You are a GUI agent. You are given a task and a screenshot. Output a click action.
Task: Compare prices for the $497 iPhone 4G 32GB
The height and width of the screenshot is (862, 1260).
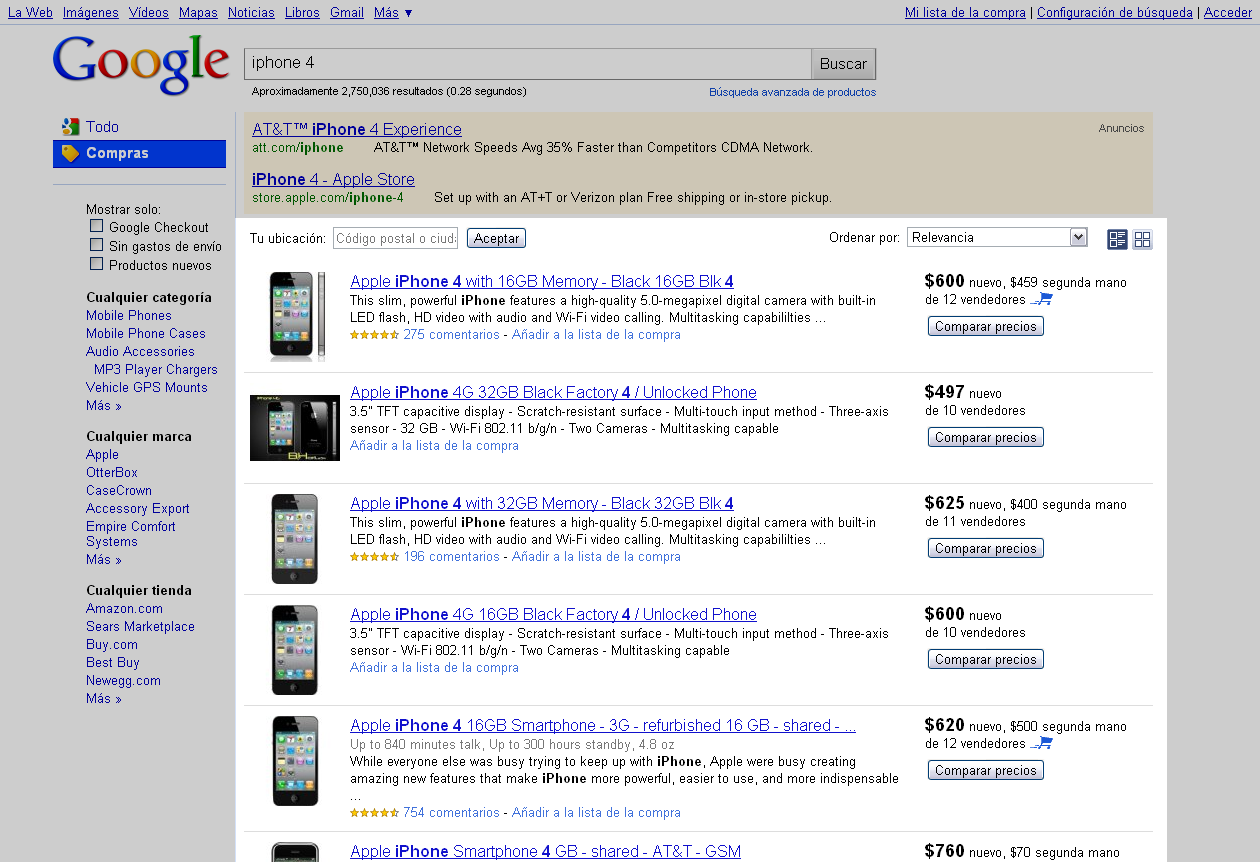click(985, 437)
